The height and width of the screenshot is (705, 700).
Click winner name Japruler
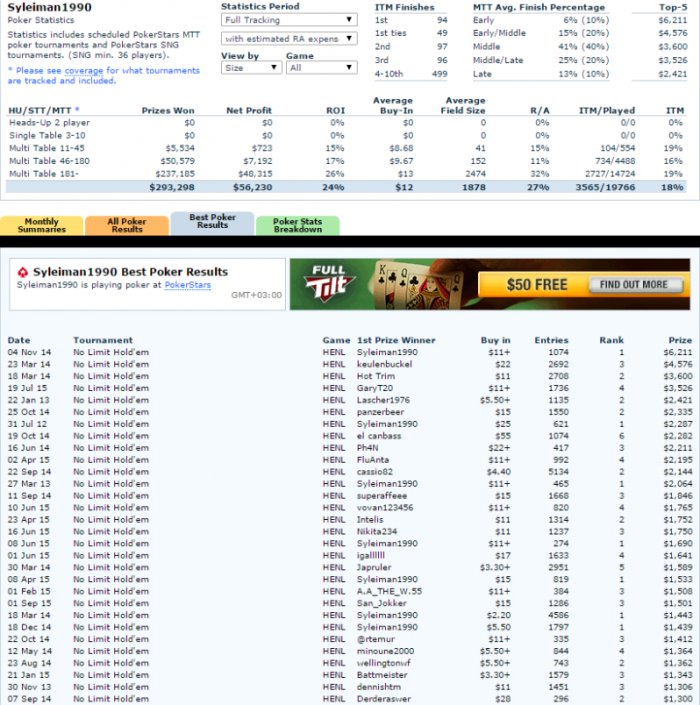pos(374,567)
